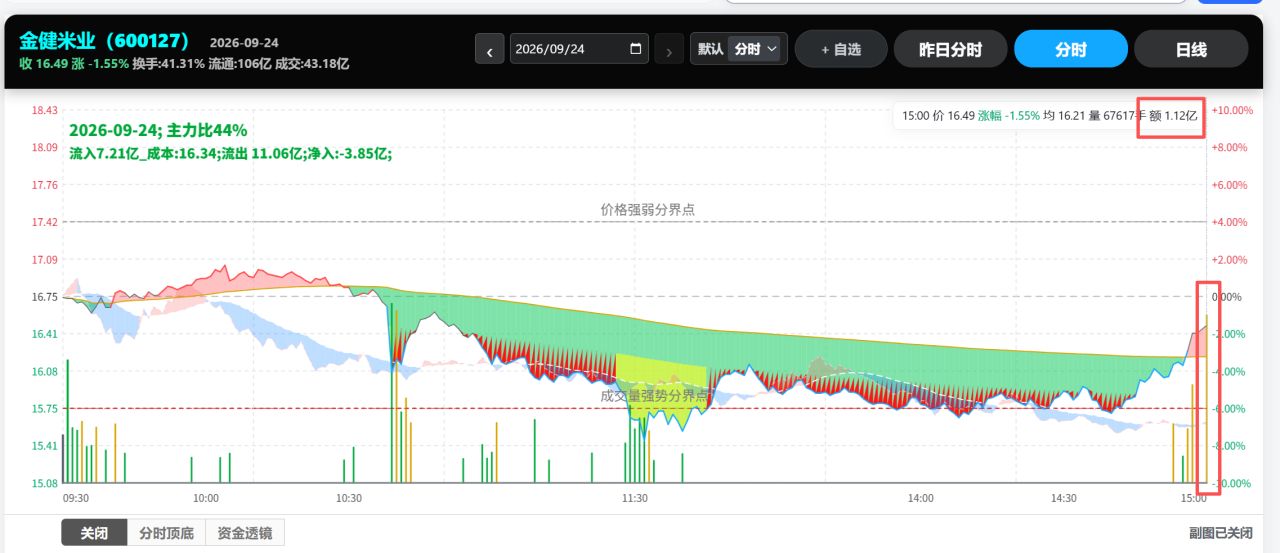Click the 2026-09-24; 主力比44% chart label
1280x553 pixels.
point(158,130)
